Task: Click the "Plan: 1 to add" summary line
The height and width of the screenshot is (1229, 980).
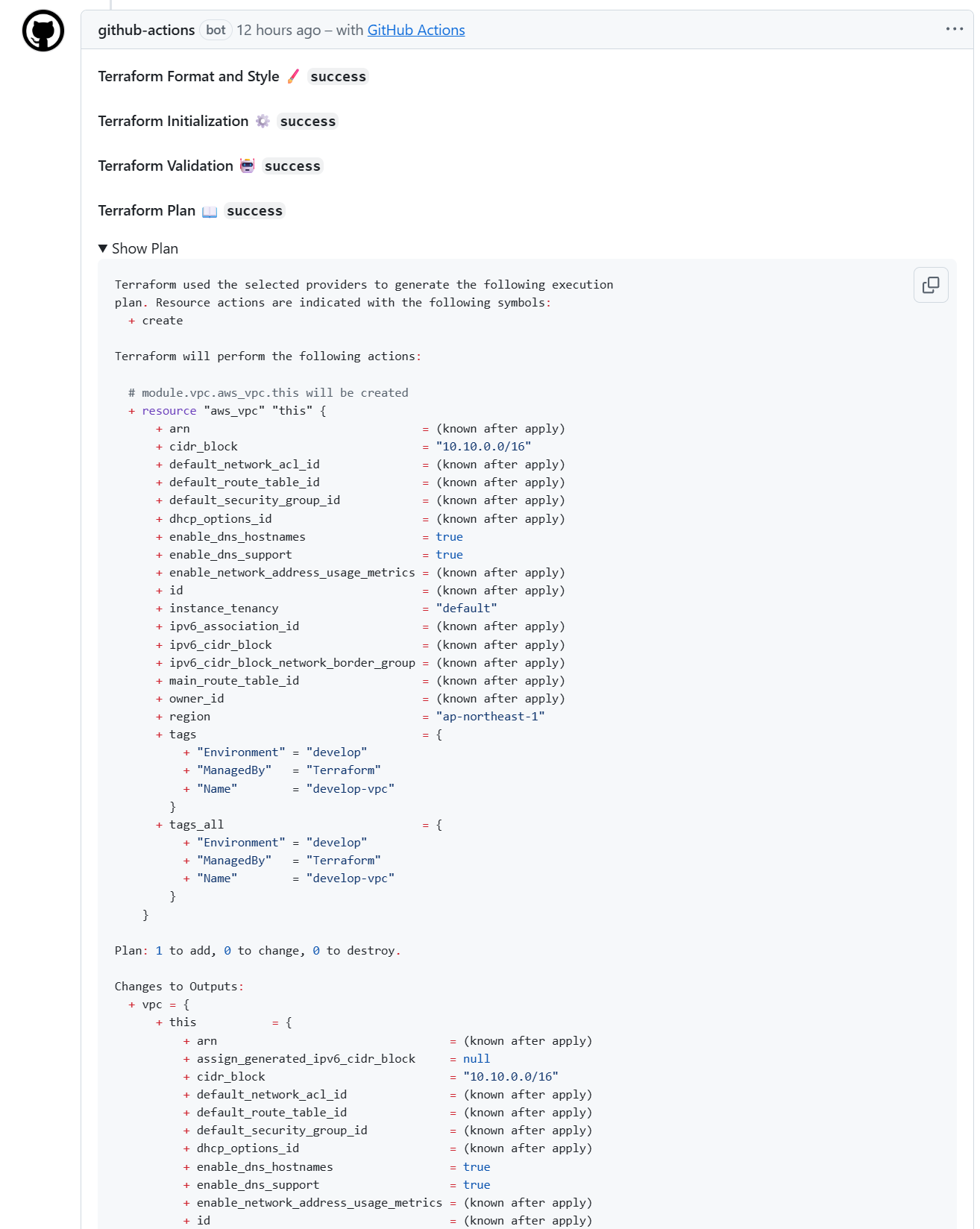Action: coord(257,951)
